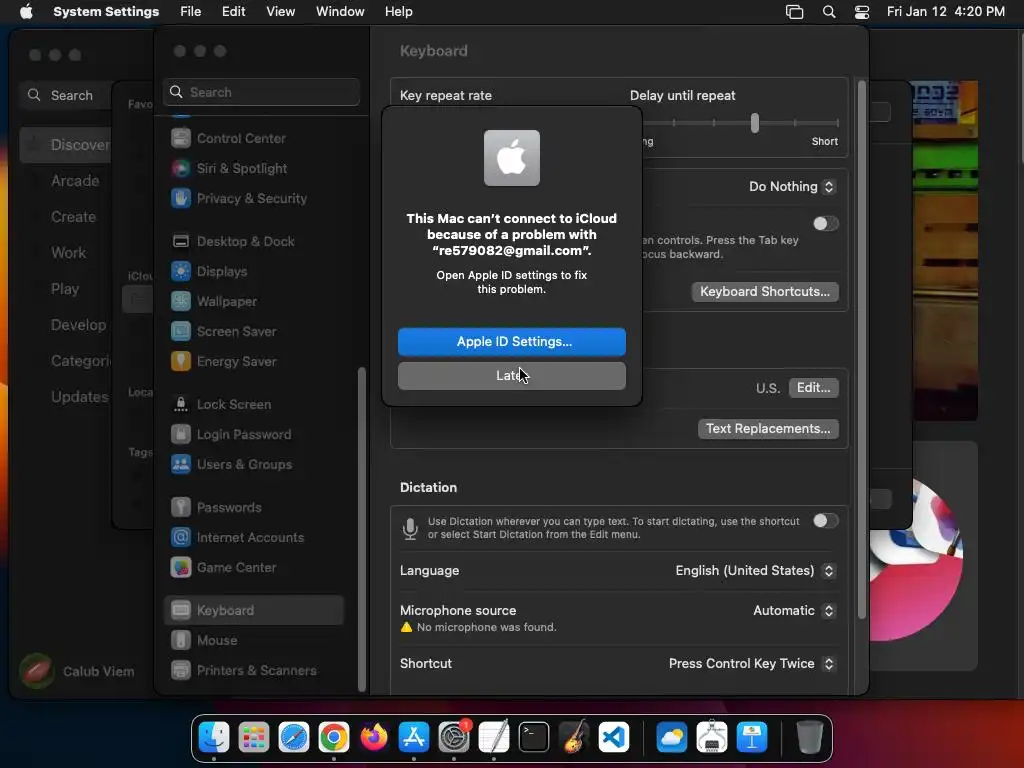Open the Edit menu

233,12
